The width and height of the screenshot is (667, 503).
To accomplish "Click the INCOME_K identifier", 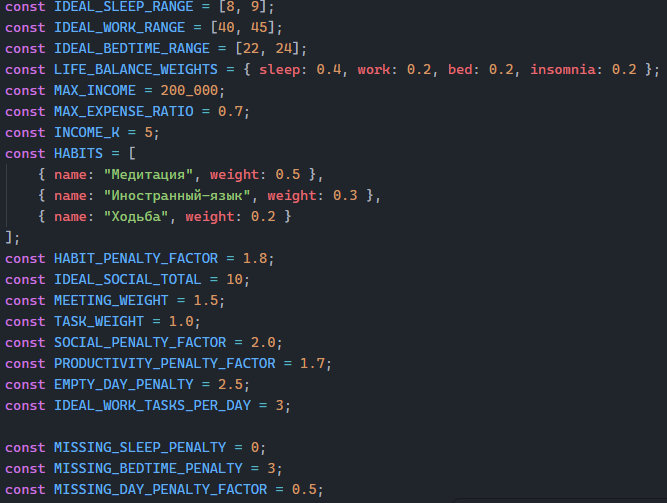I will point(86,132).
